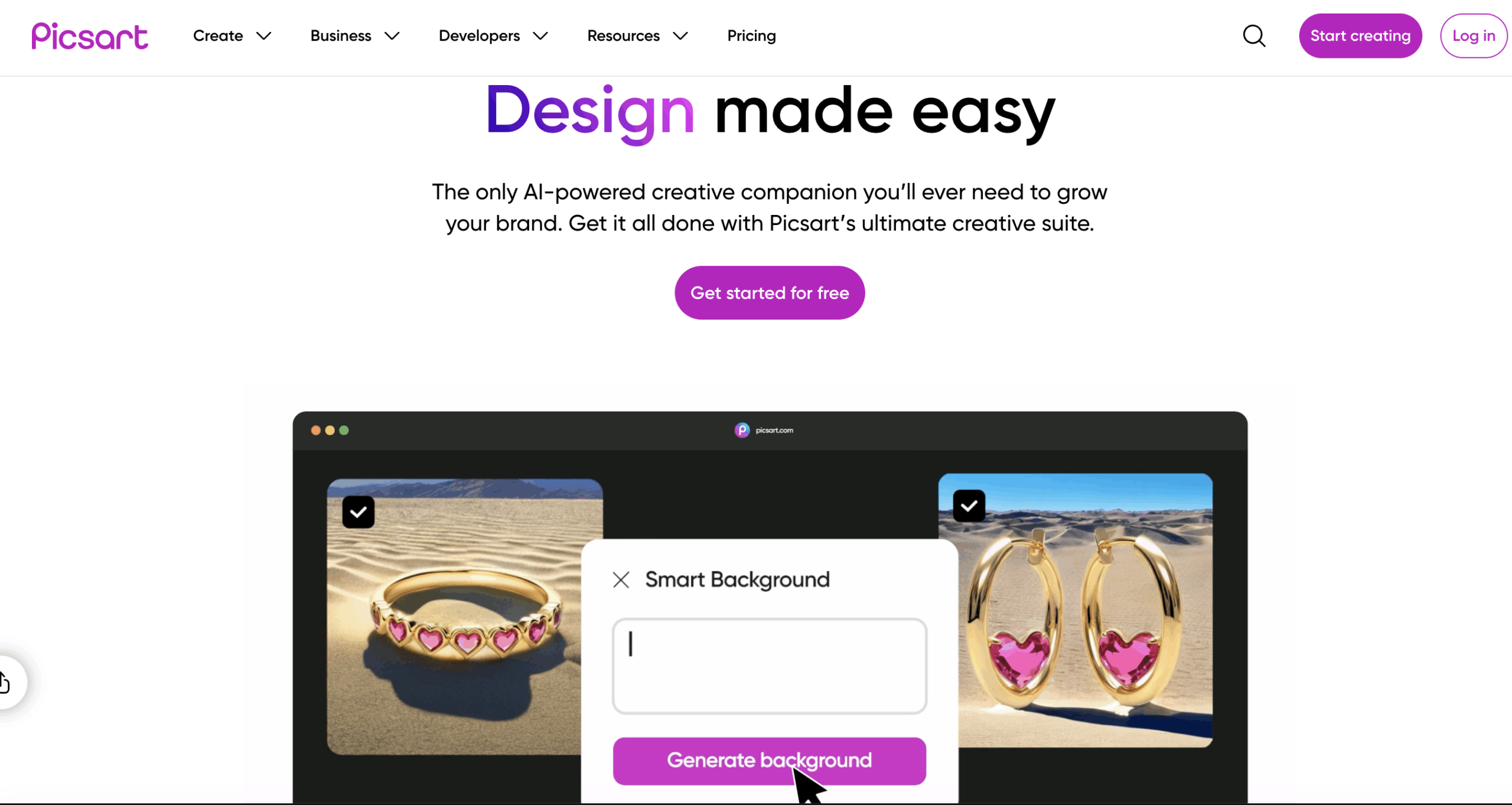Open the Resources menu
Viewport: 1512px width, 805px height.
point(637,36)
